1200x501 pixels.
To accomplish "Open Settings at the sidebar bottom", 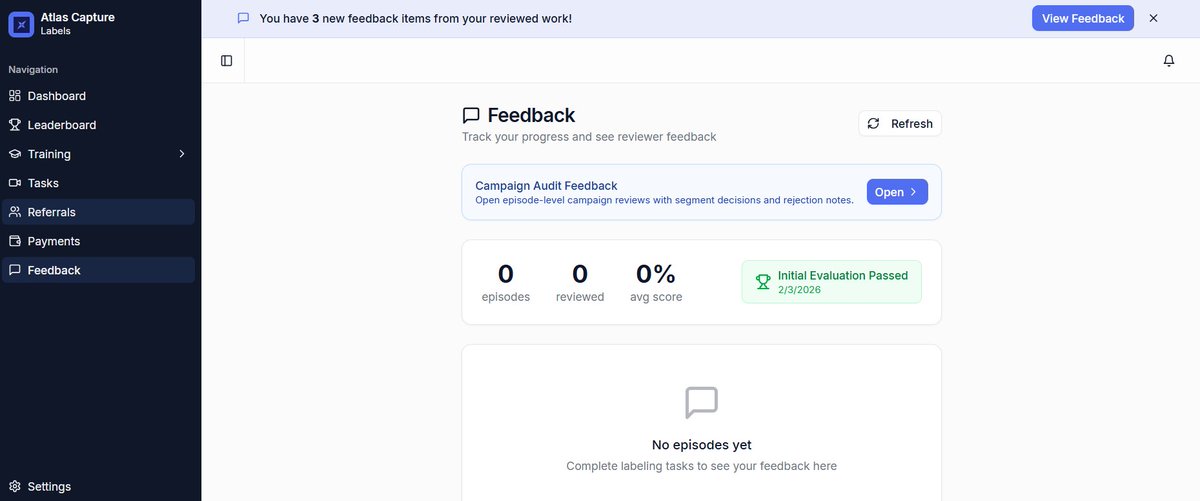I will tap(98, 487).
